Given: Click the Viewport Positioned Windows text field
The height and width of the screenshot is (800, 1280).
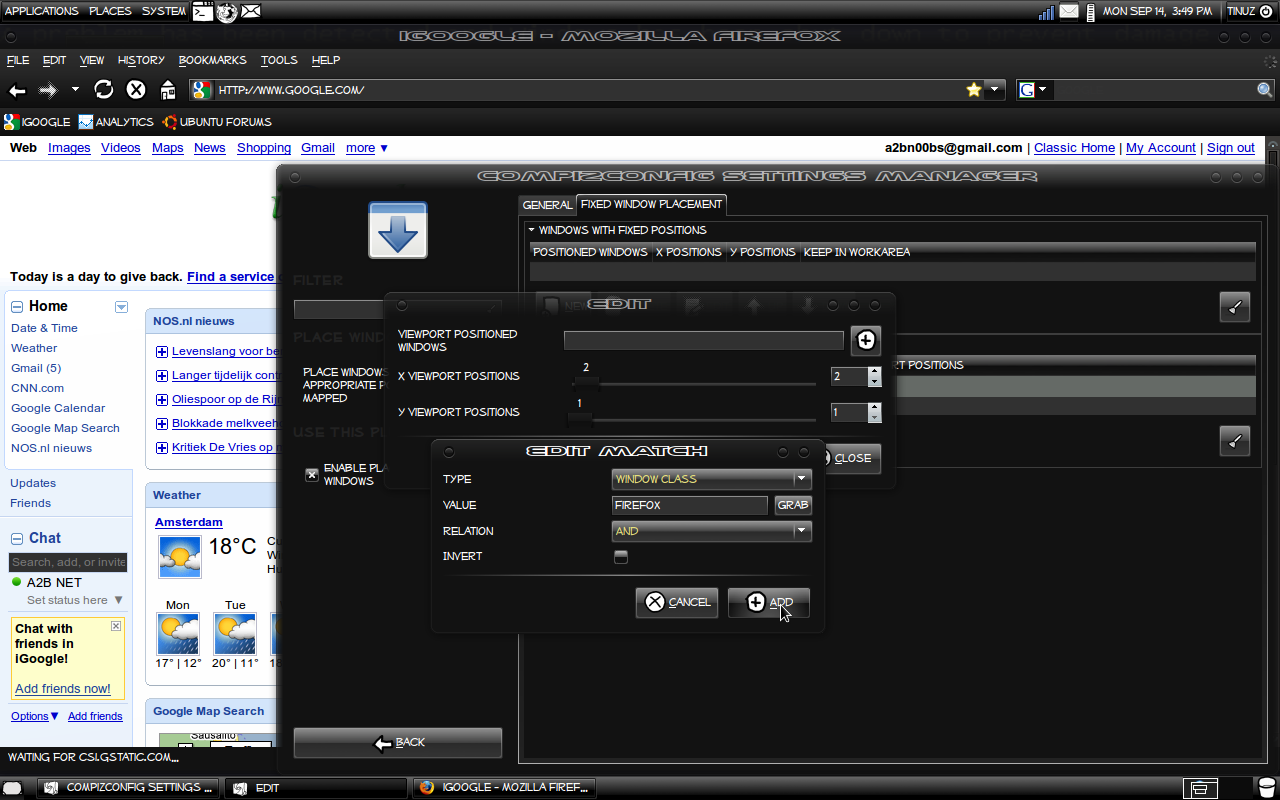Looking at the screenshot, I should coord(704,341).
